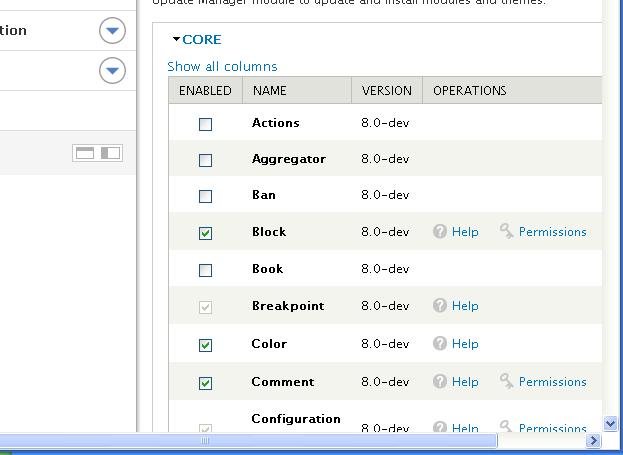
Task: Click horizontal scrollbar right arrow
Action: coord(594,440)
